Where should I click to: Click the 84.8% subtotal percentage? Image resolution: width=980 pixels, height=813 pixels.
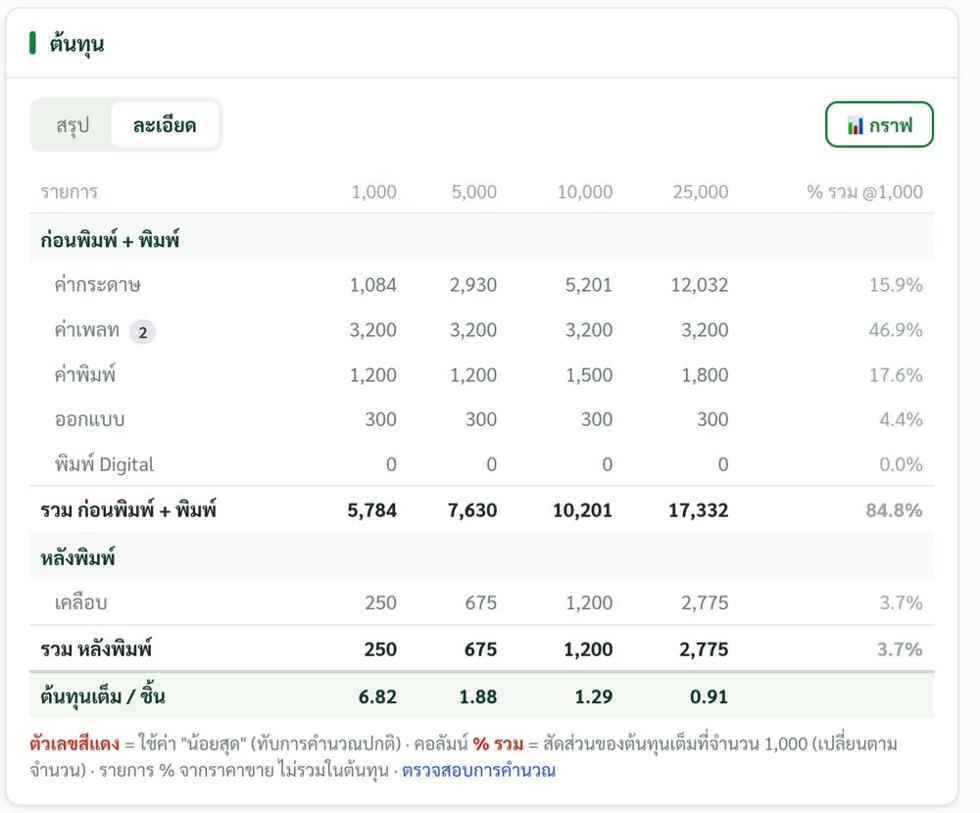[x=894, y=510]
